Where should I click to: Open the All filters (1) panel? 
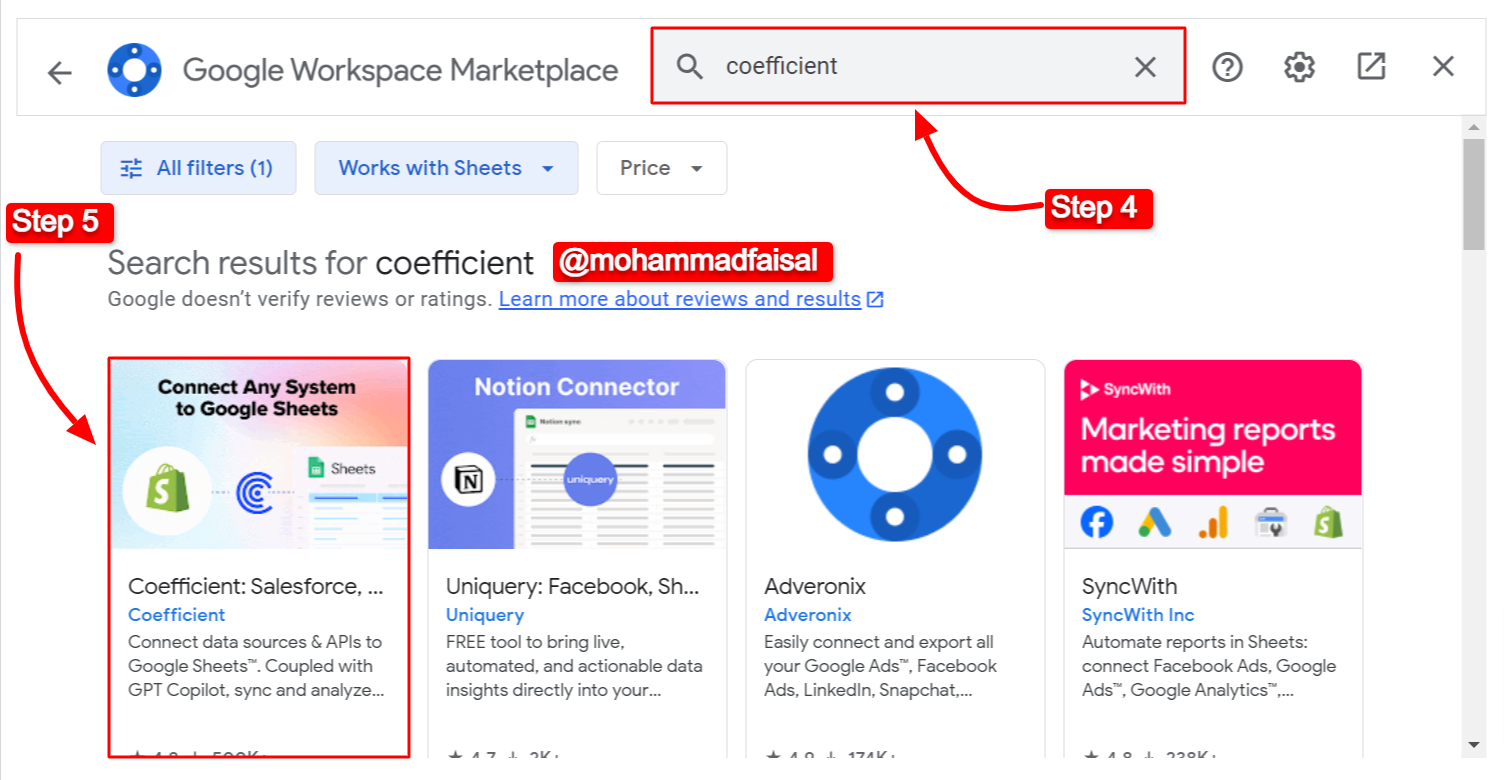point(198,168)
